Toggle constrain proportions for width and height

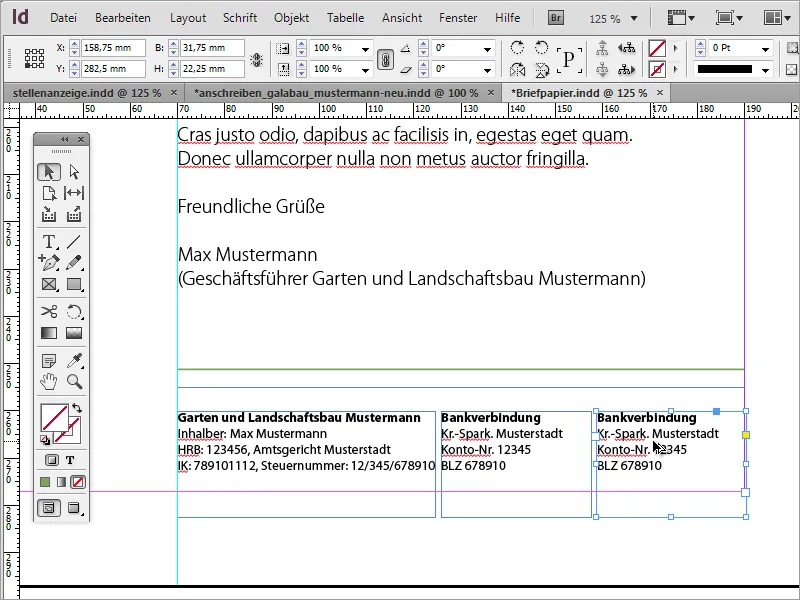tap(256, 60)
